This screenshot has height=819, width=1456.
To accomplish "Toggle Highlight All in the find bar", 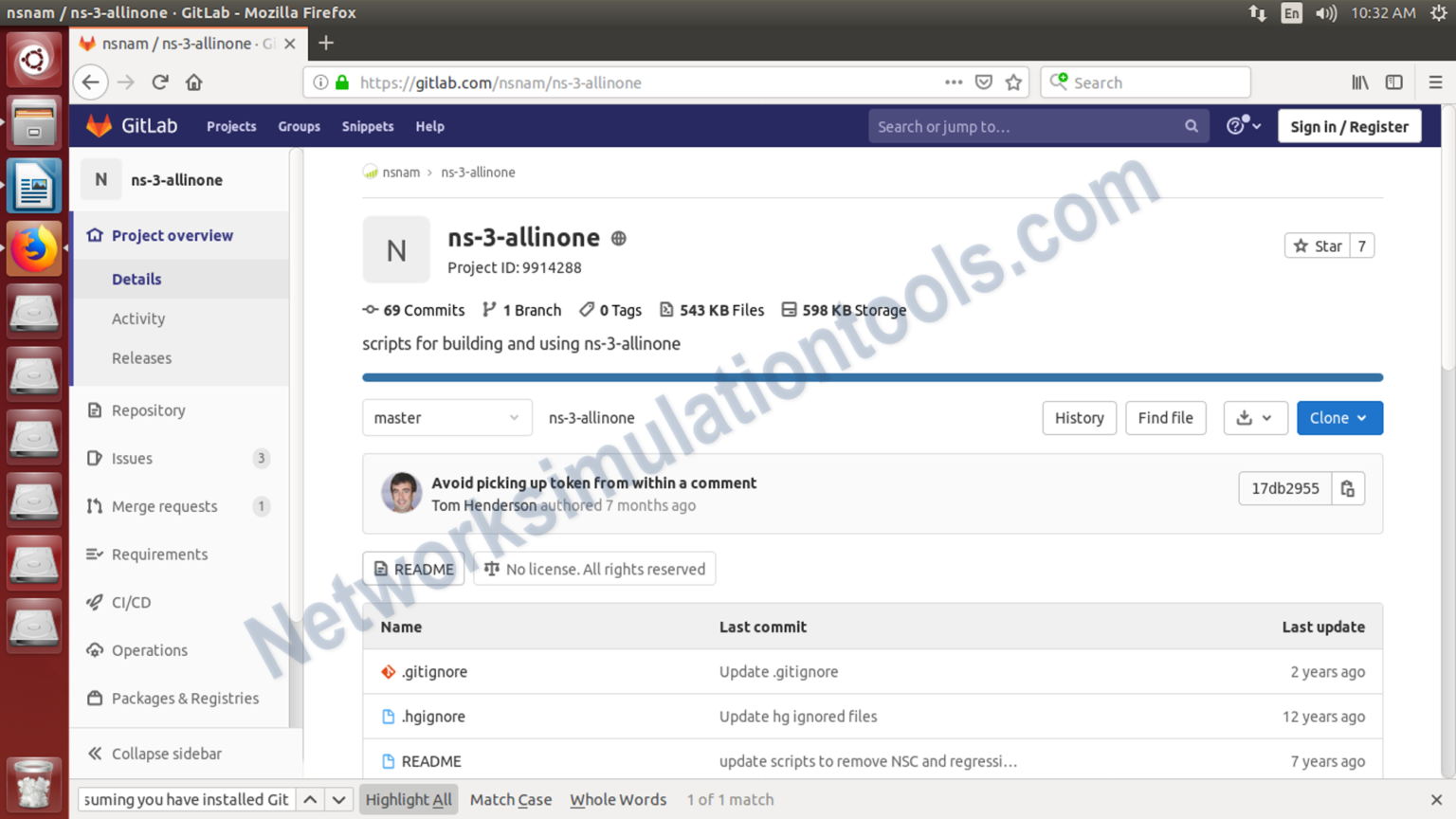I will (408, 799).
